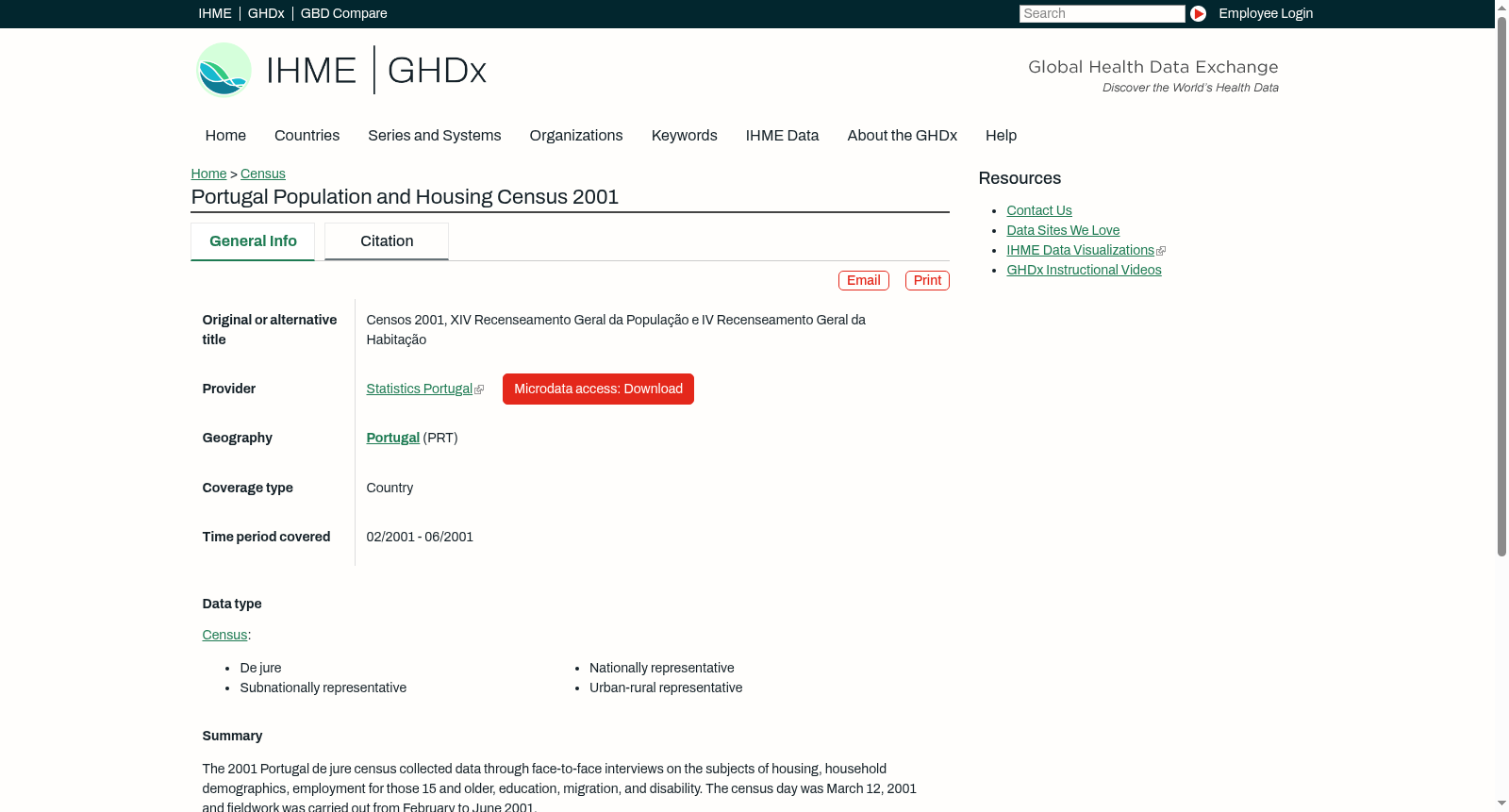This screenshot has width=1509, height=812.
Task: Open GHDx Instructional Videos link
Action: (x=1084, y=270)
